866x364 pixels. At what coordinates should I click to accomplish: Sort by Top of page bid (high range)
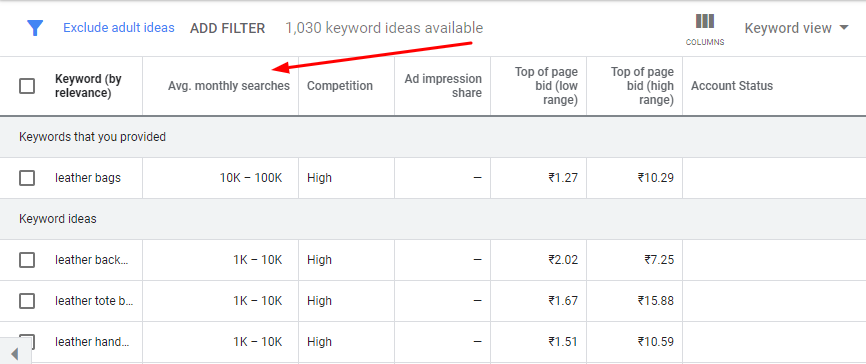642,86
